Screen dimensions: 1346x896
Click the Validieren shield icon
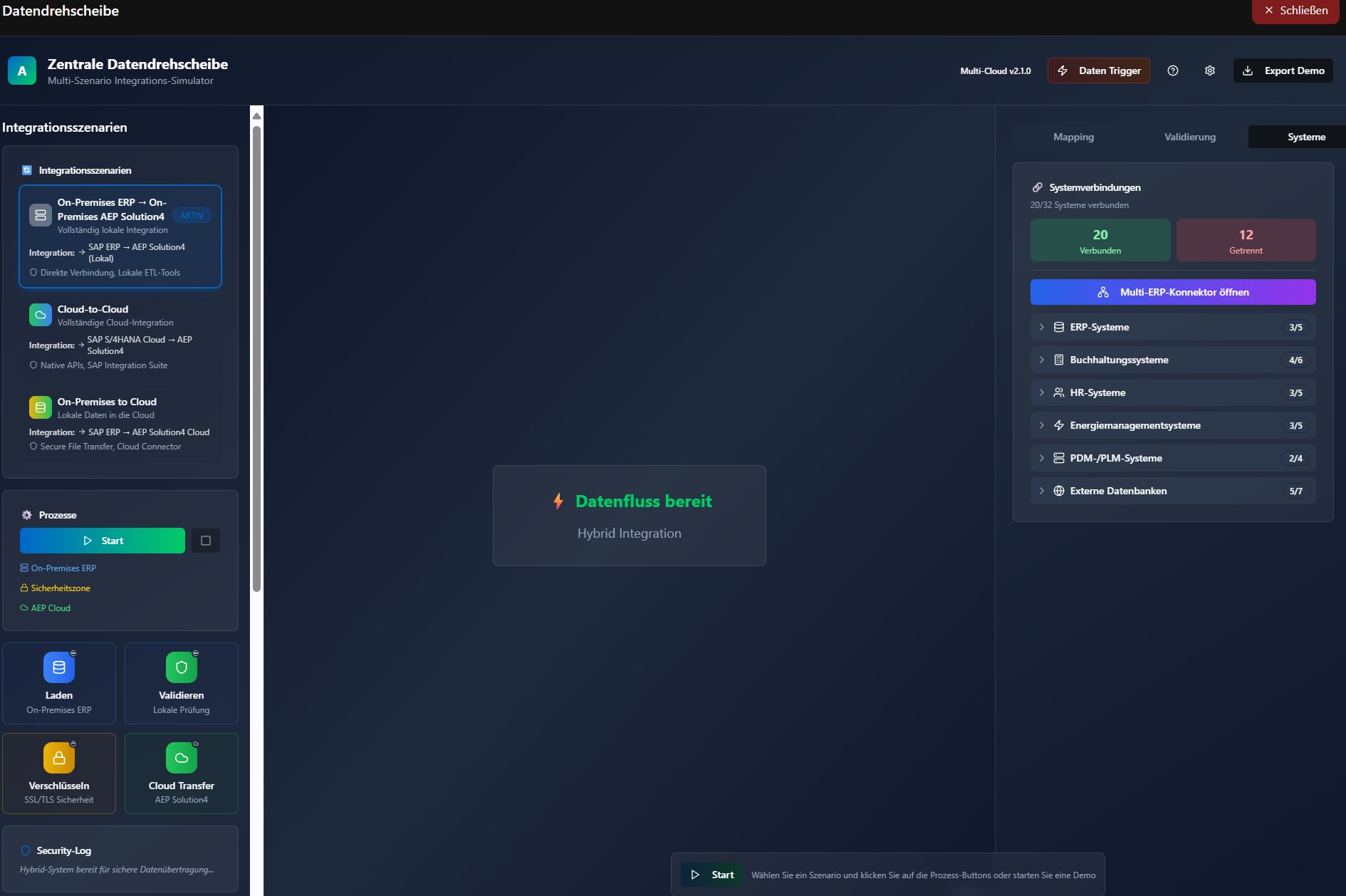point(181,667)
